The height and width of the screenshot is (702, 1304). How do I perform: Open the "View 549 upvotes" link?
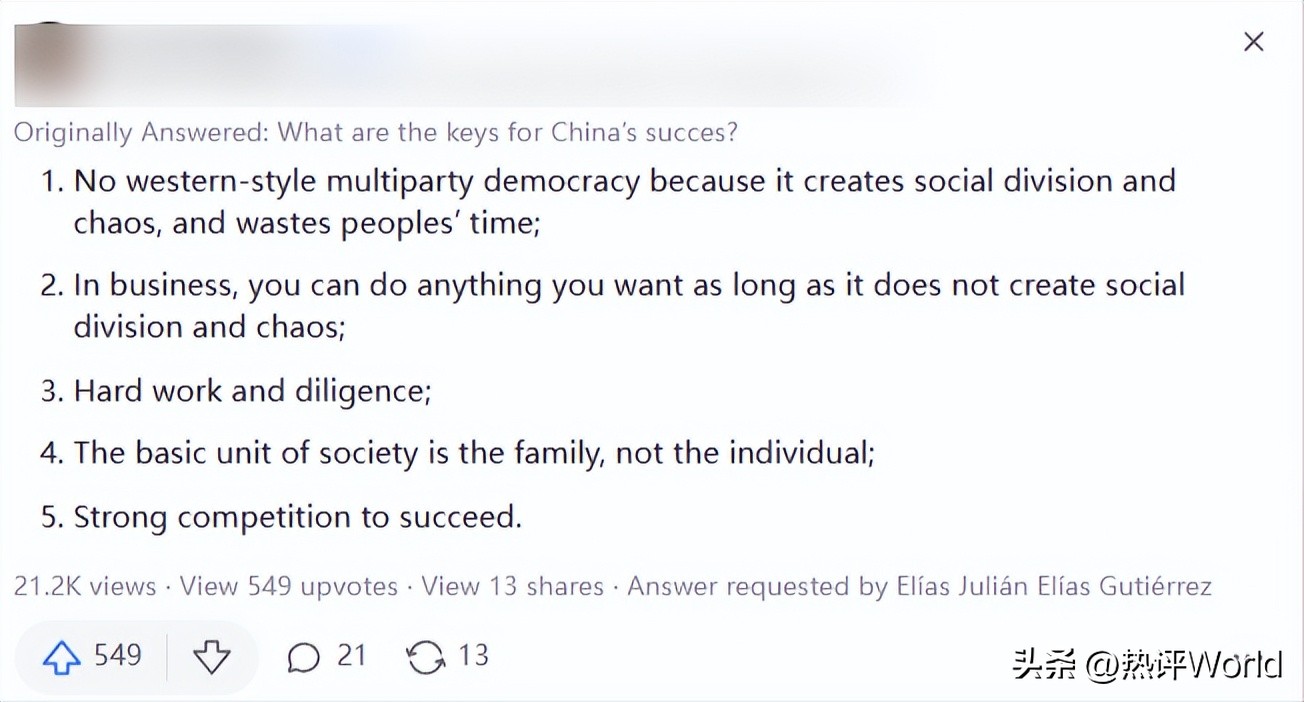point(288,586)
